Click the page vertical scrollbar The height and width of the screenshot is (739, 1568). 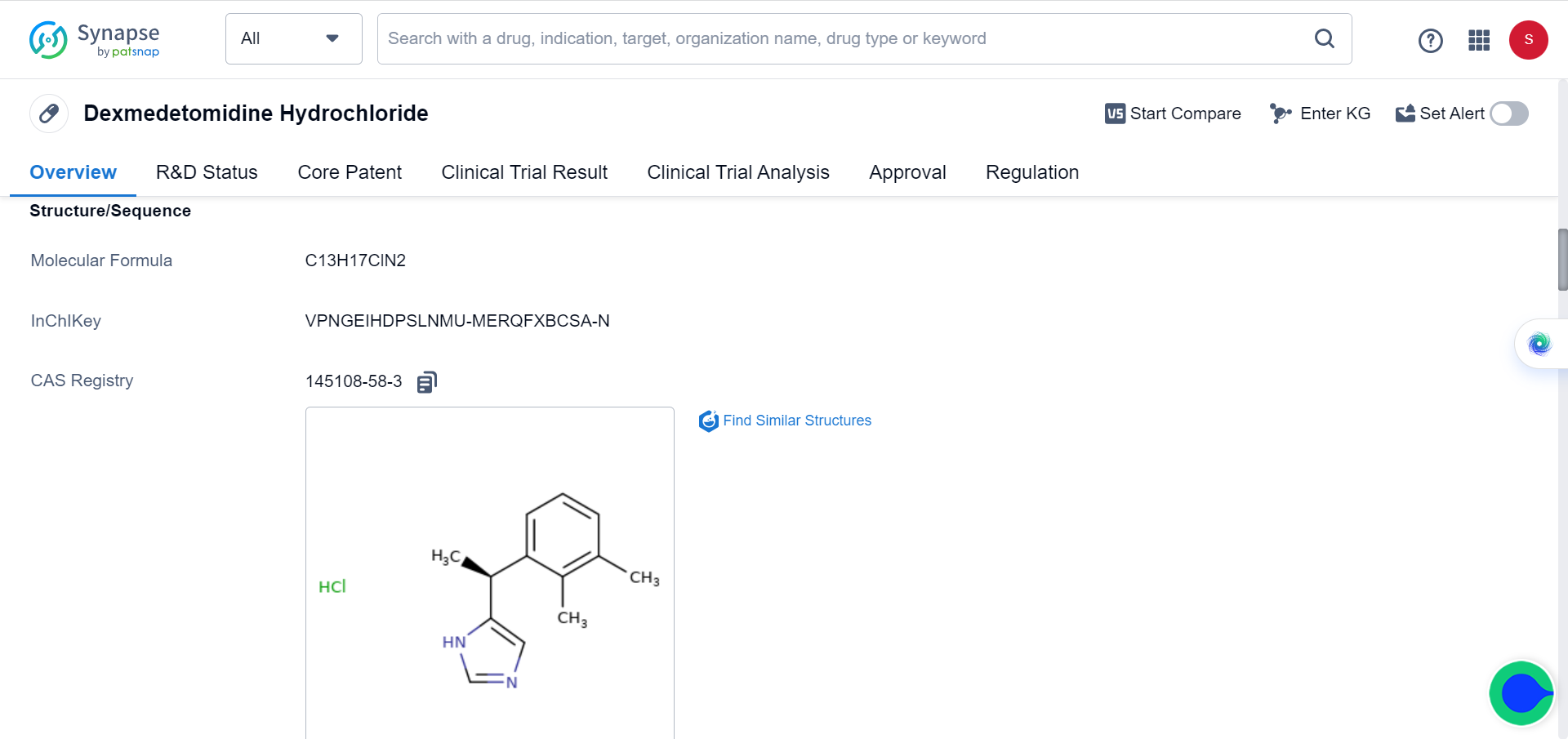[1562, 260]
